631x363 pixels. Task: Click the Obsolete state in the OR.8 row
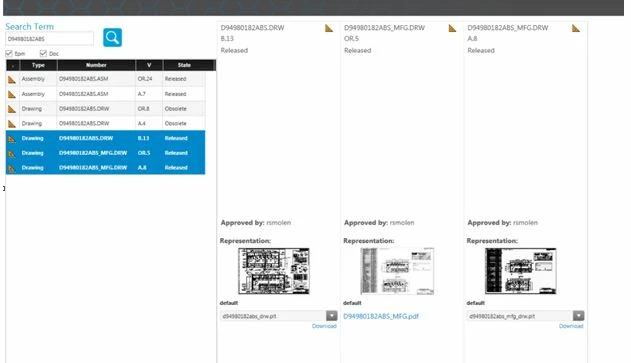175,109
